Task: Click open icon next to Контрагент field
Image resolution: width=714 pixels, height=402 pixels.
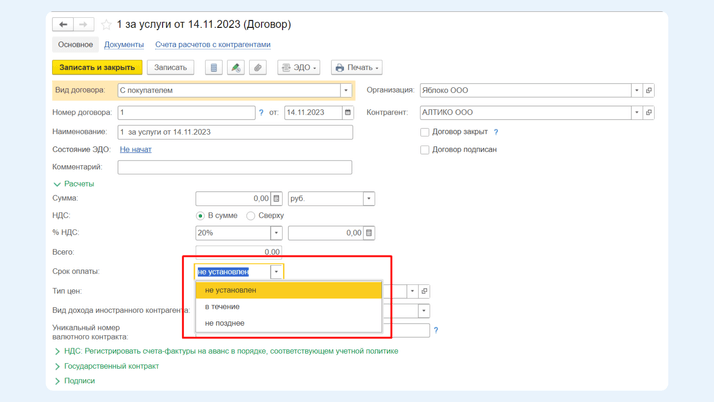Action: pyautogui.click(x=649, y=113)
